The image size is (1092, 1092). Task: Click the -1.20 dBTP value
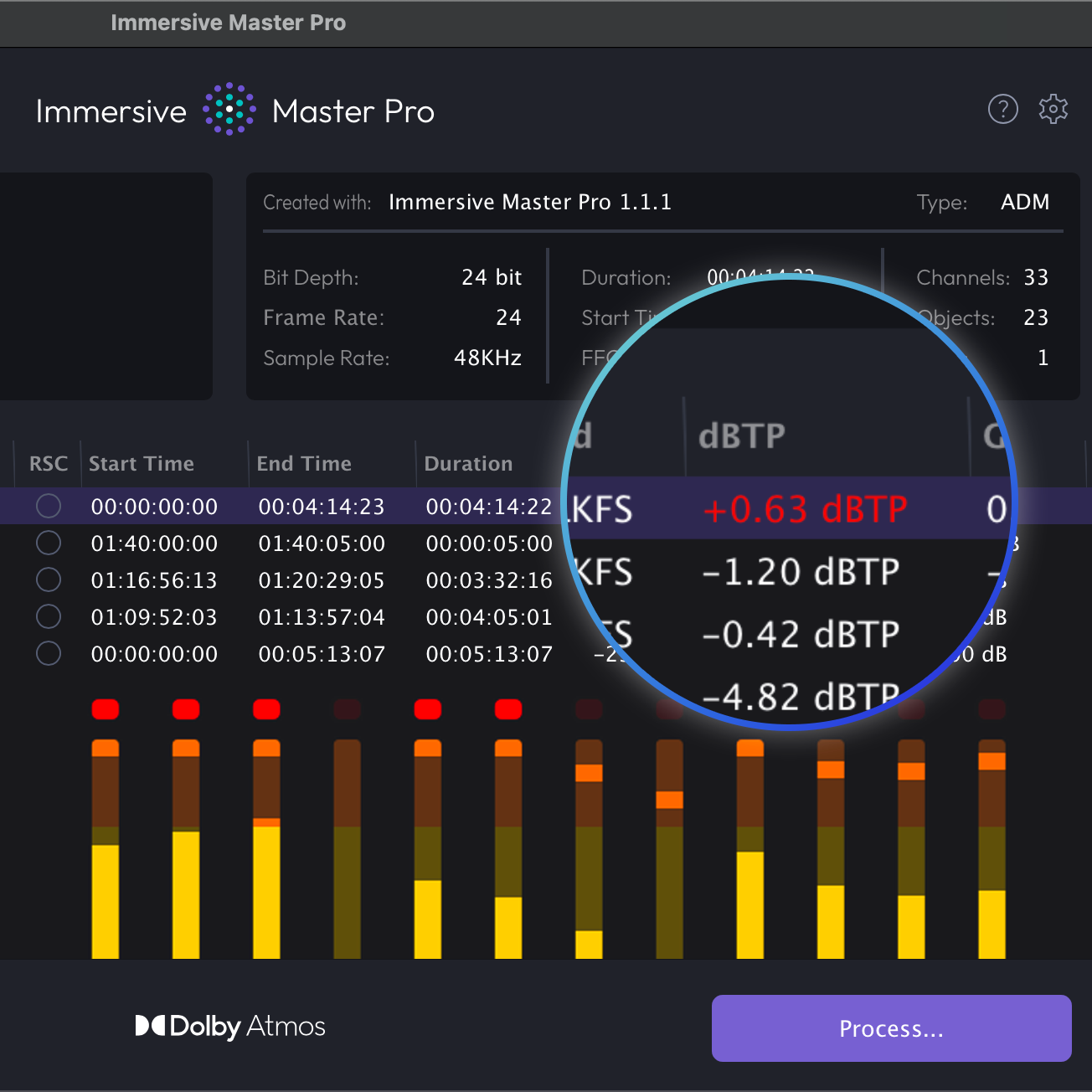coord(801,572)
